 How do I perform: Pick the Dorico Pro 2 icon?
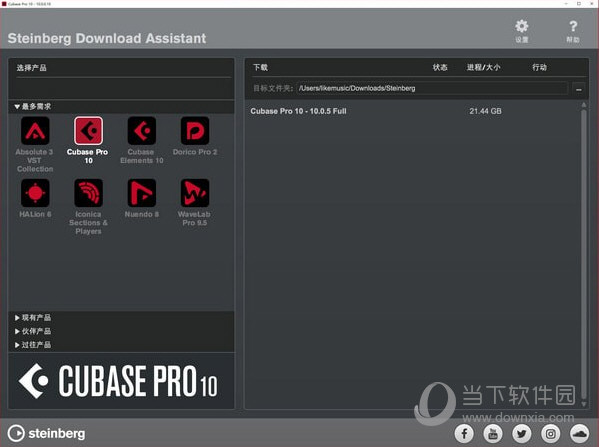click(195, 131)
